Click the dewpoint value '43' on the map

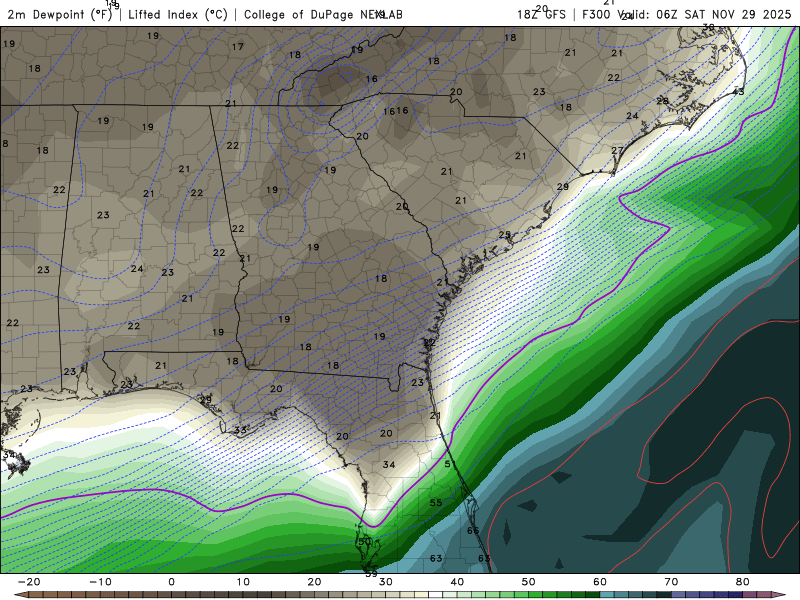pyautogui.click(x=738, y=92)
